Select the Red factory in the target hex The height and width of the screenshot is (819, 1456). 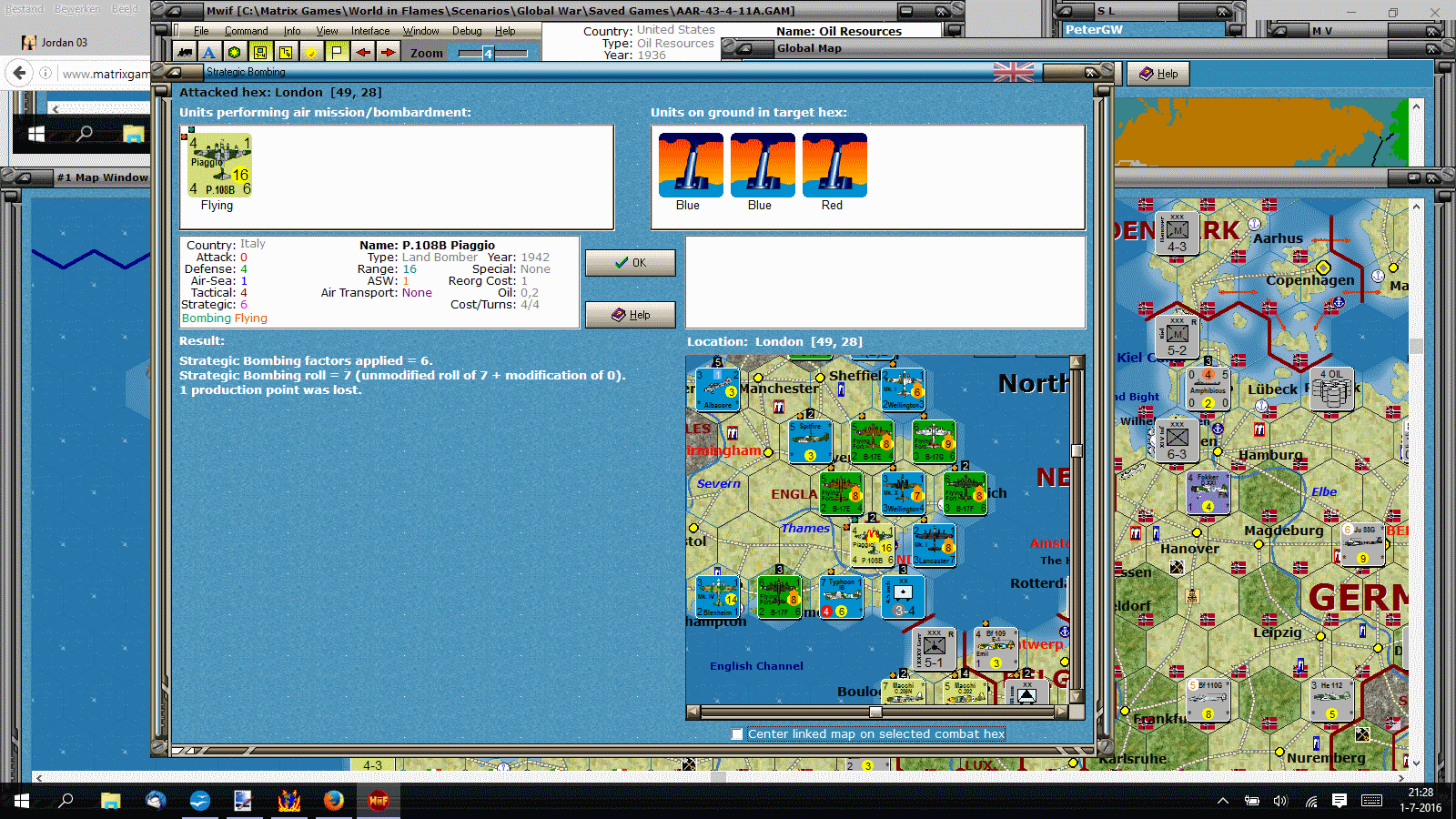pos(834,166)
